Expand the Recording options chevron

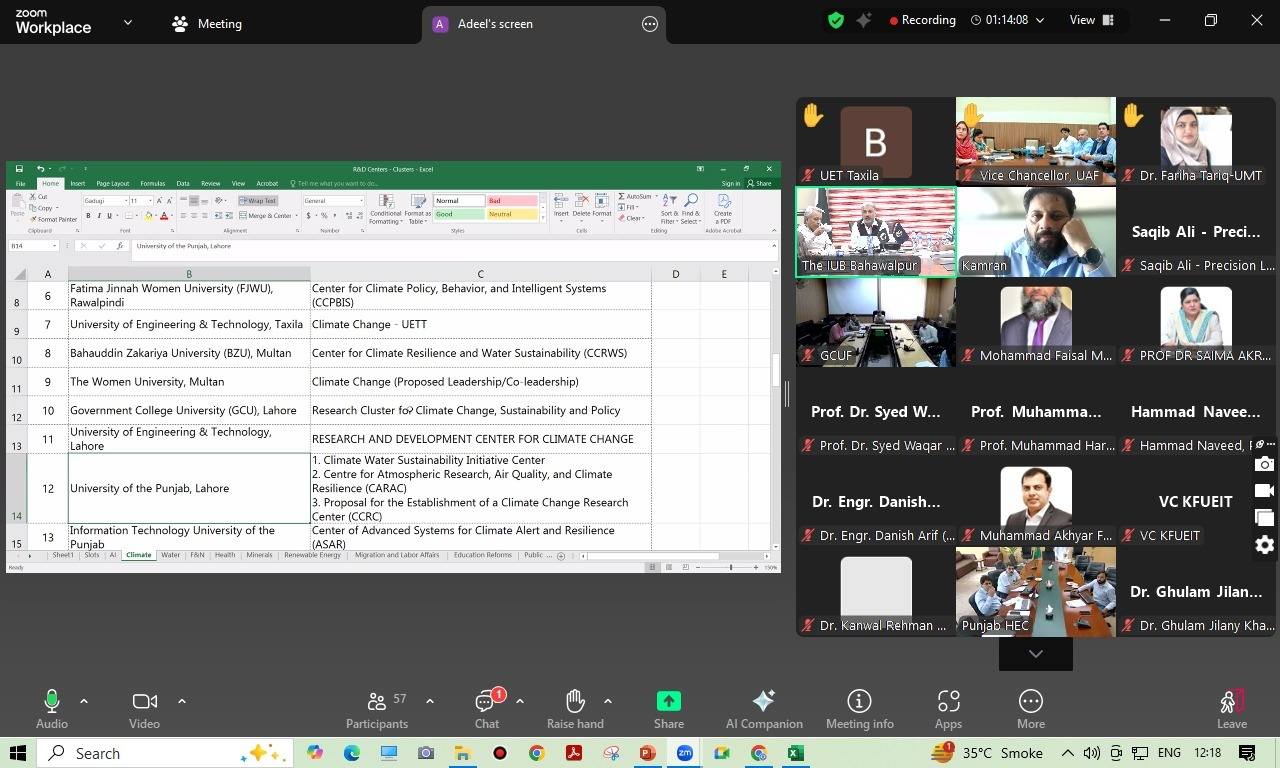pos(1040,20)
